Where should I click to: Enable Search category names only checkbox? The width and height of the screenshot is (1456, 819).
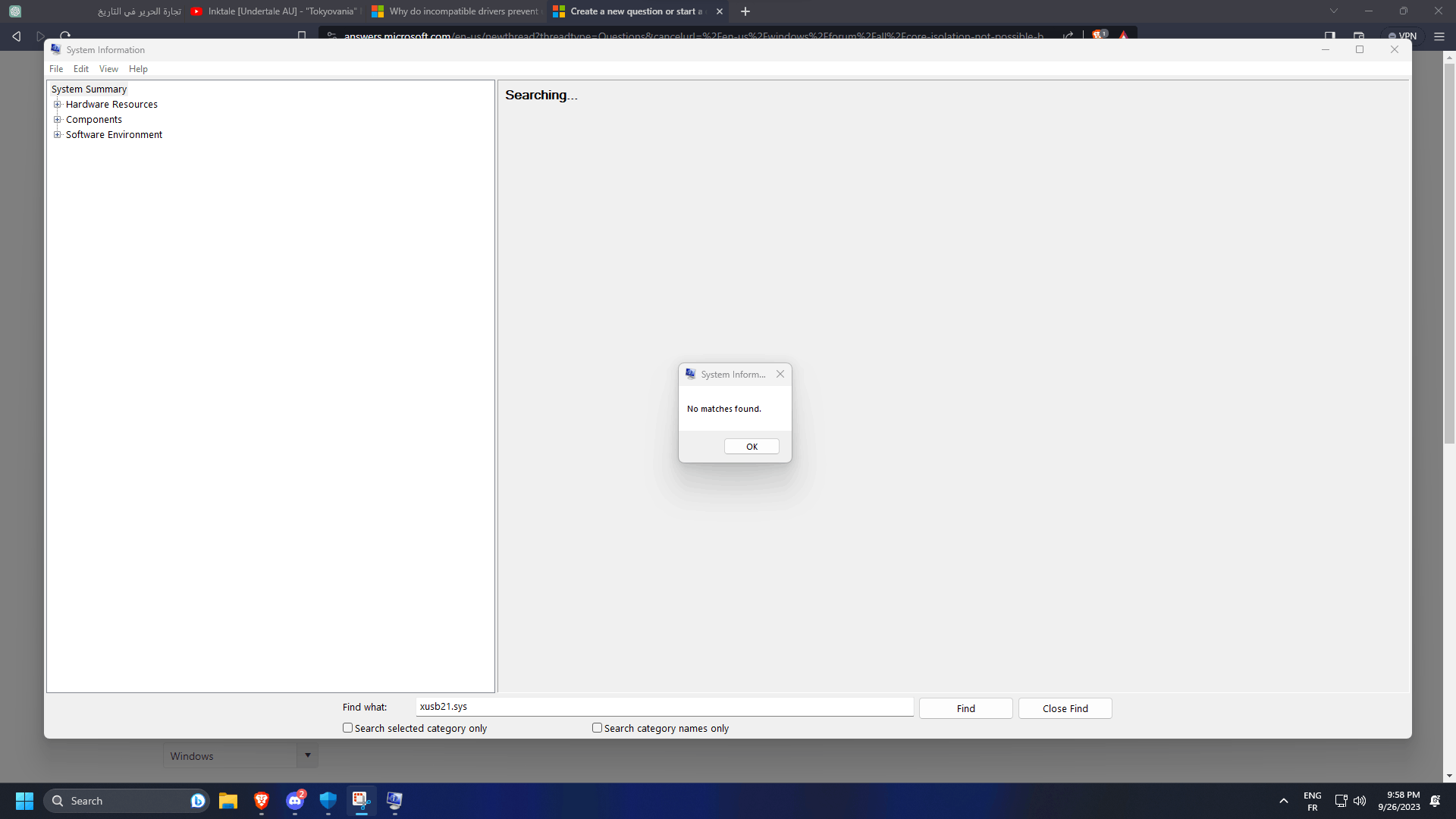(x=598, y=728)
